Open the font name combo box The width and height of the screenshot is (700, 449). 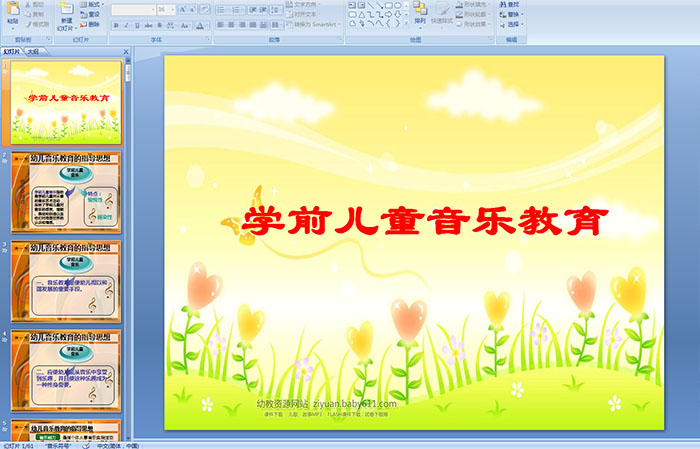[x=133, y=10]
